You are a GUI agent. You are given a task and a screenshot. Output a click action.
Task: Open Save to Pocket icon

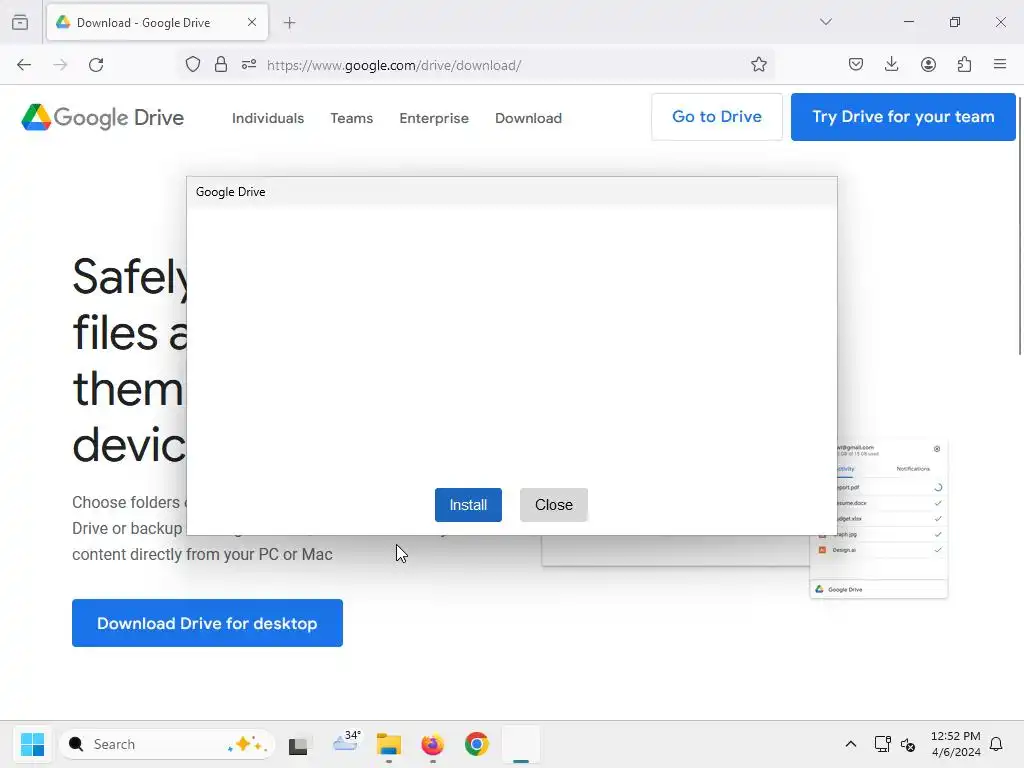point(856,65)
